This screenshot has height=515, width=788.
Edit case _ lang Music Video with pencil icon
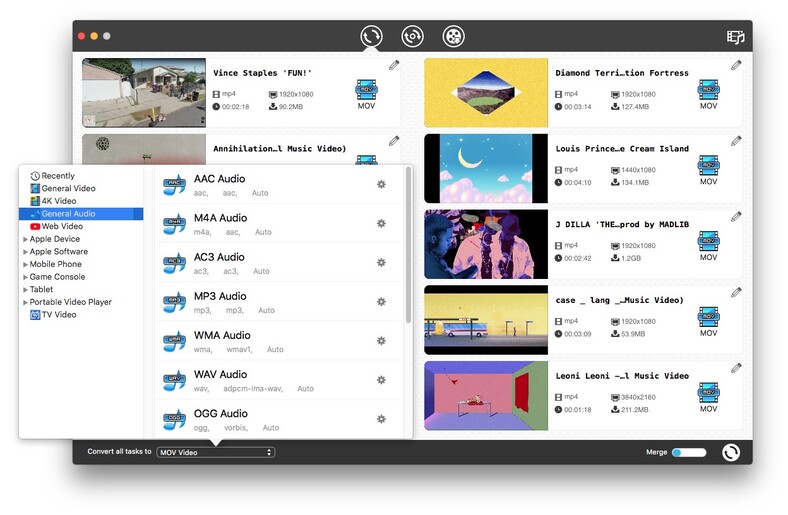point(736,292)
